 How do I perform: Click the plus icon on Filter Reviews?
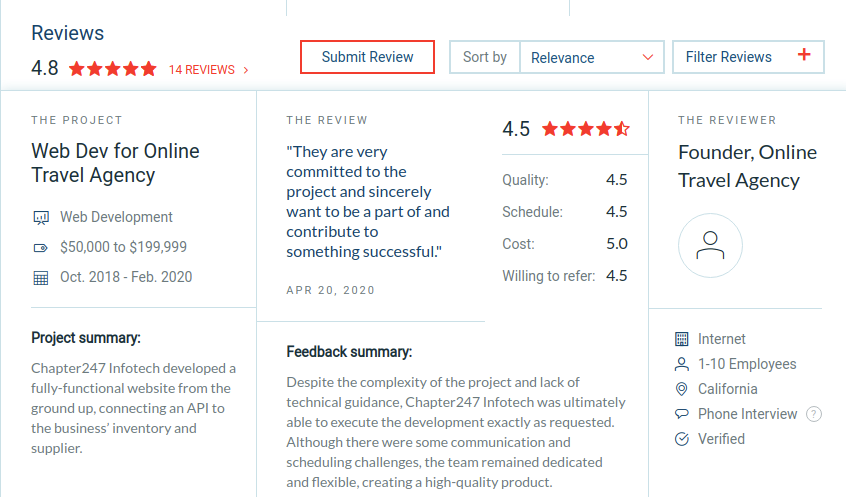tap(804, 56)
